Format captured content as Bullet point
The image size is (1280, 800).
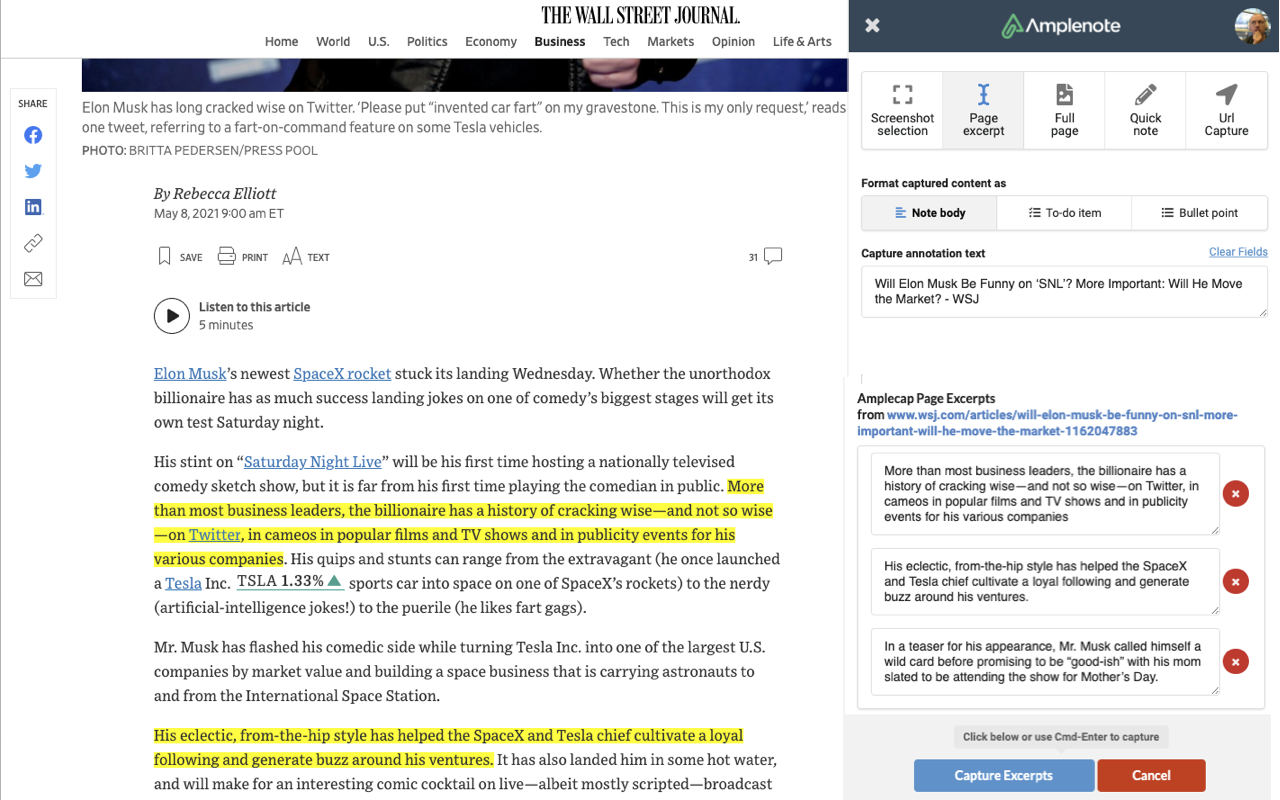click(x=1200, y=213)
